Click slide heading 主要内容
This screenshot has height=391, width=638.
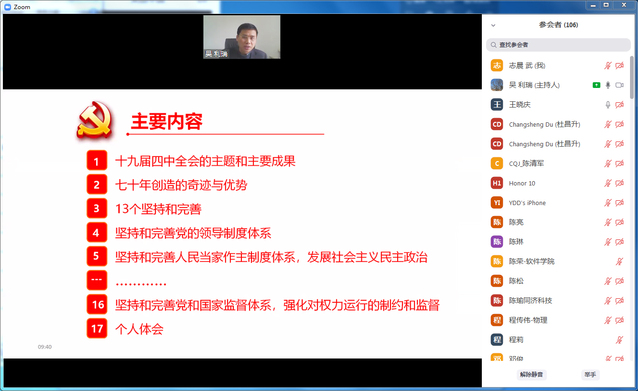(166, 121)
